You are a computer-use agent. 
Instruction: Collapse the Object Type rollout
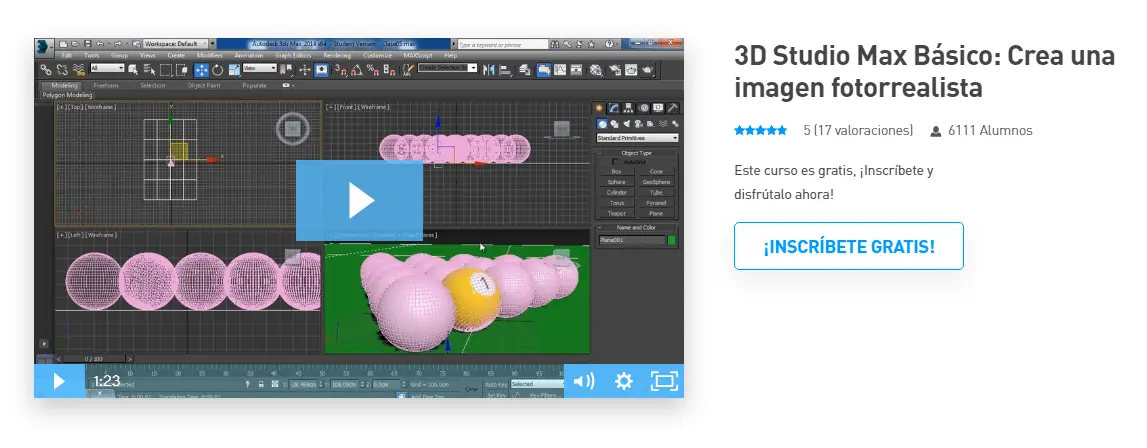point(636,153)
